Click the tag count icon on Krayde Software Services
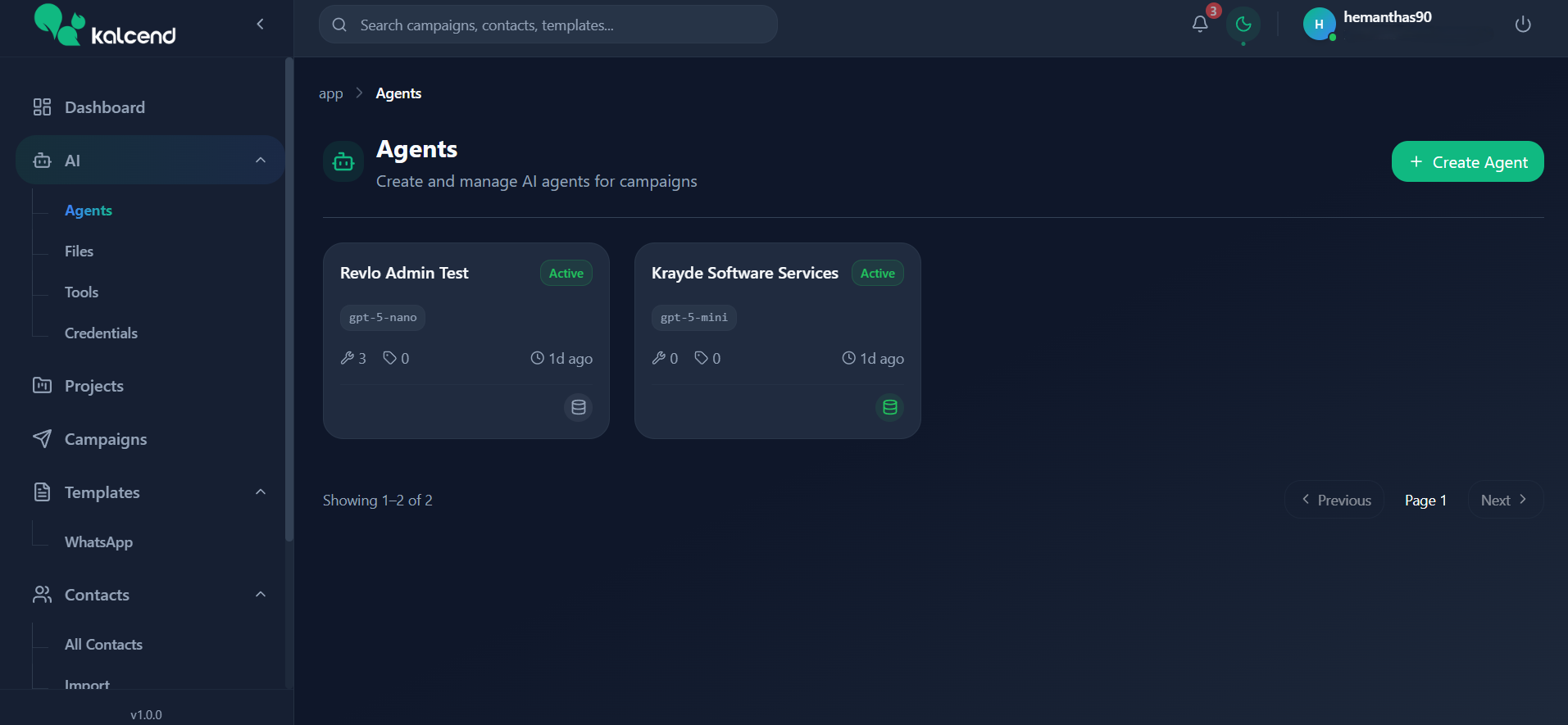The height and width of the screenshot is (725, 1568). (x=701, y=357)
